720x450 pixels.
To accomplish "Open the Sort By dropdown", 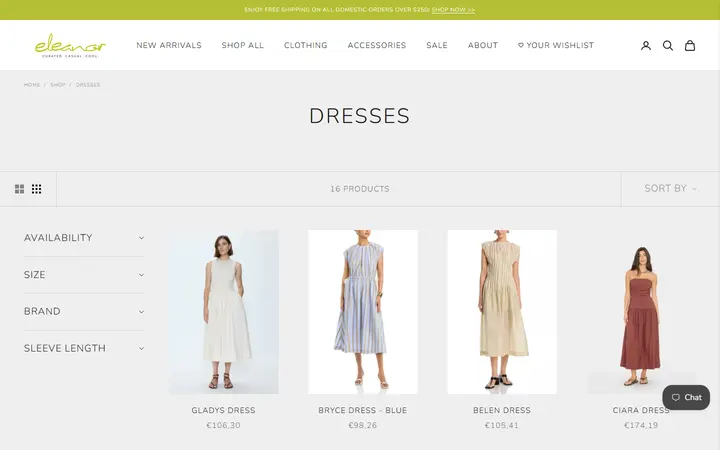I will point(670,189).
